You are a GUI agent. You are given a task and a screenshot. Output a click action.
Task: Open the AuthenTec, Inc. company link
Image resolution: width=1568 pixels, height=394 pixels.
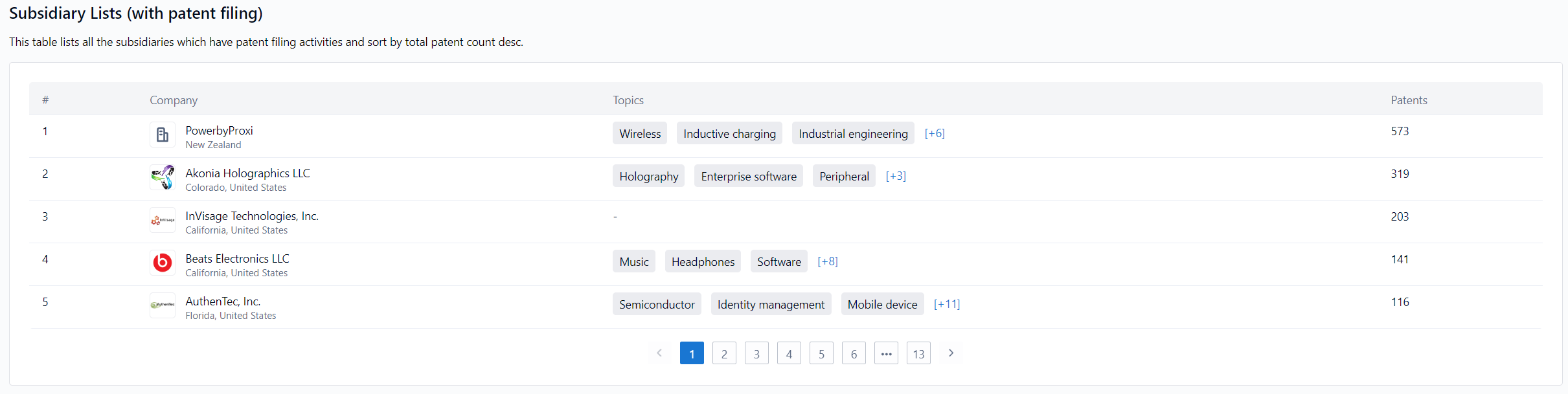coord(223,301)
